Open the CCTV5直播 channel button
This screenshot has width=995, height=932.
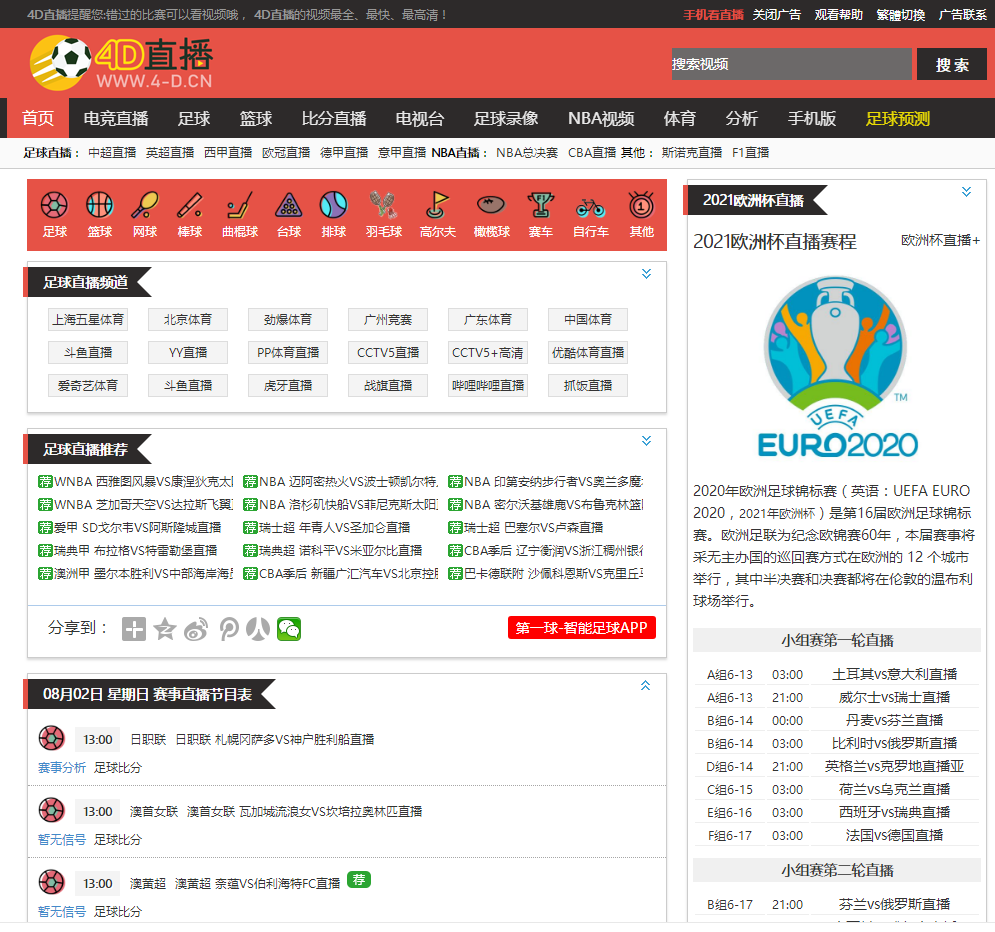tap(388, 352)
